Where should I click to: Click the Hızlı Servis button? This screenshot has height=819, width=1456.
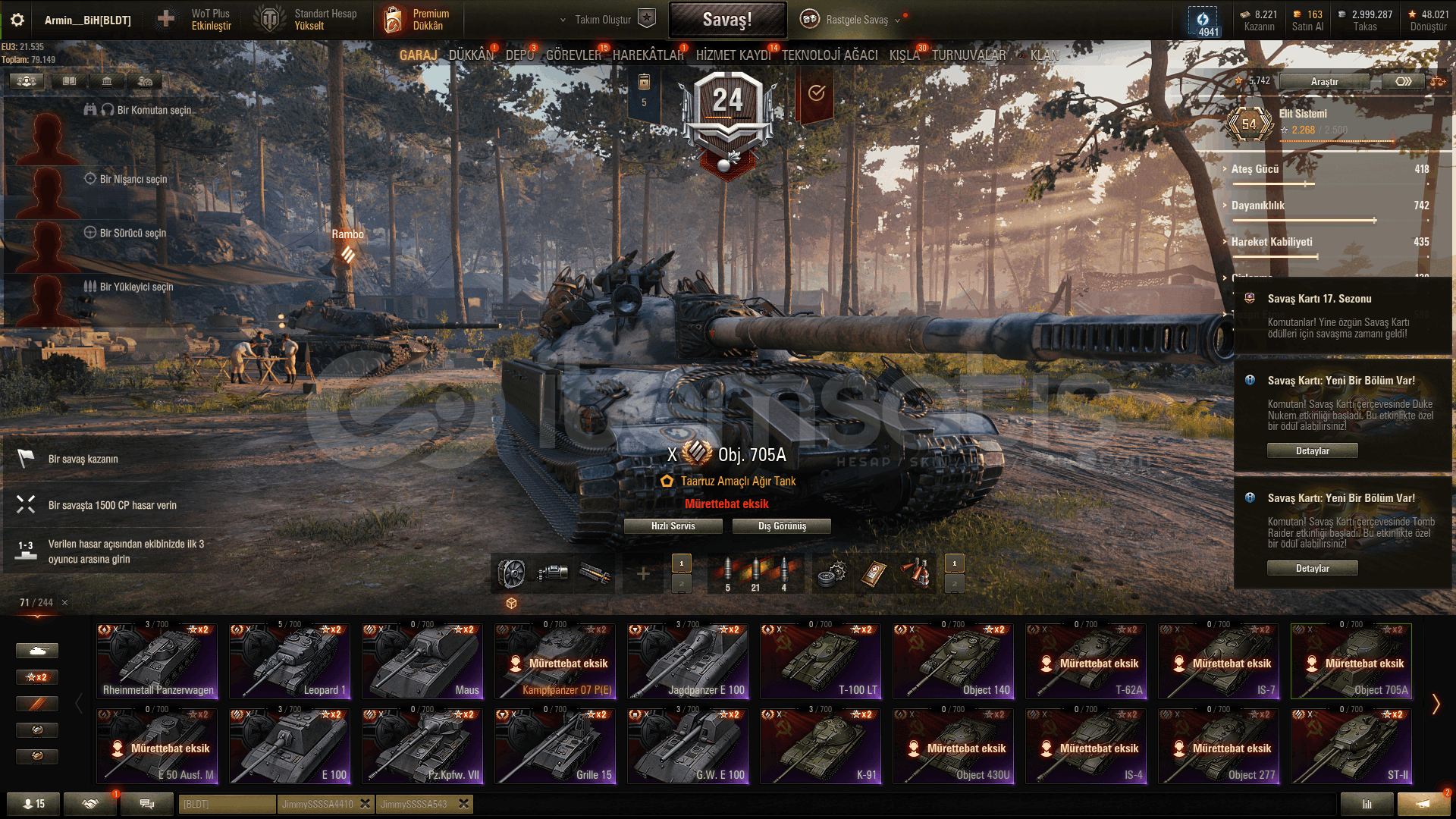tap(673, 526)
